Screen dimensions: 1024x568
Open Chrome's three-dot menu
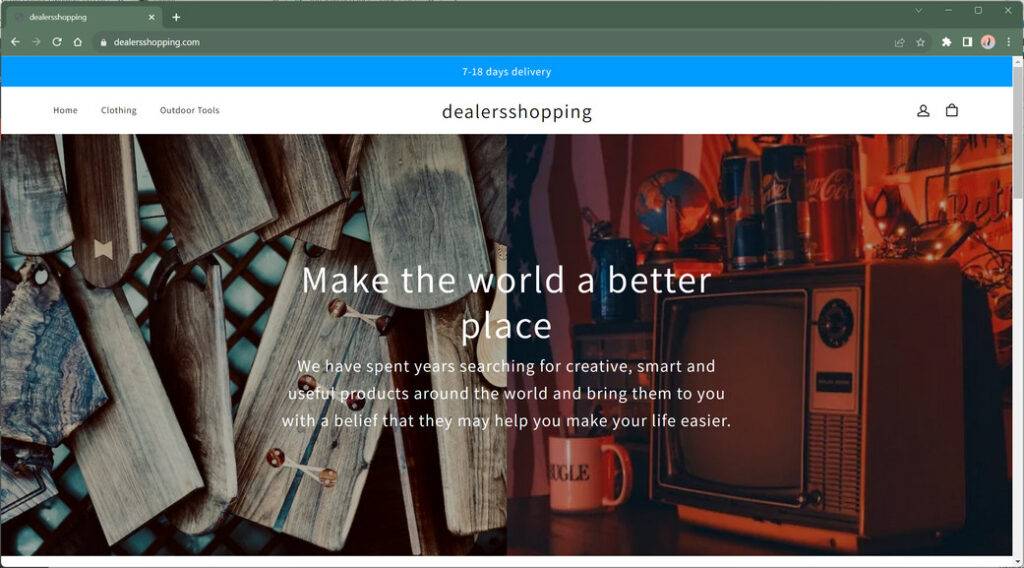1008,42
